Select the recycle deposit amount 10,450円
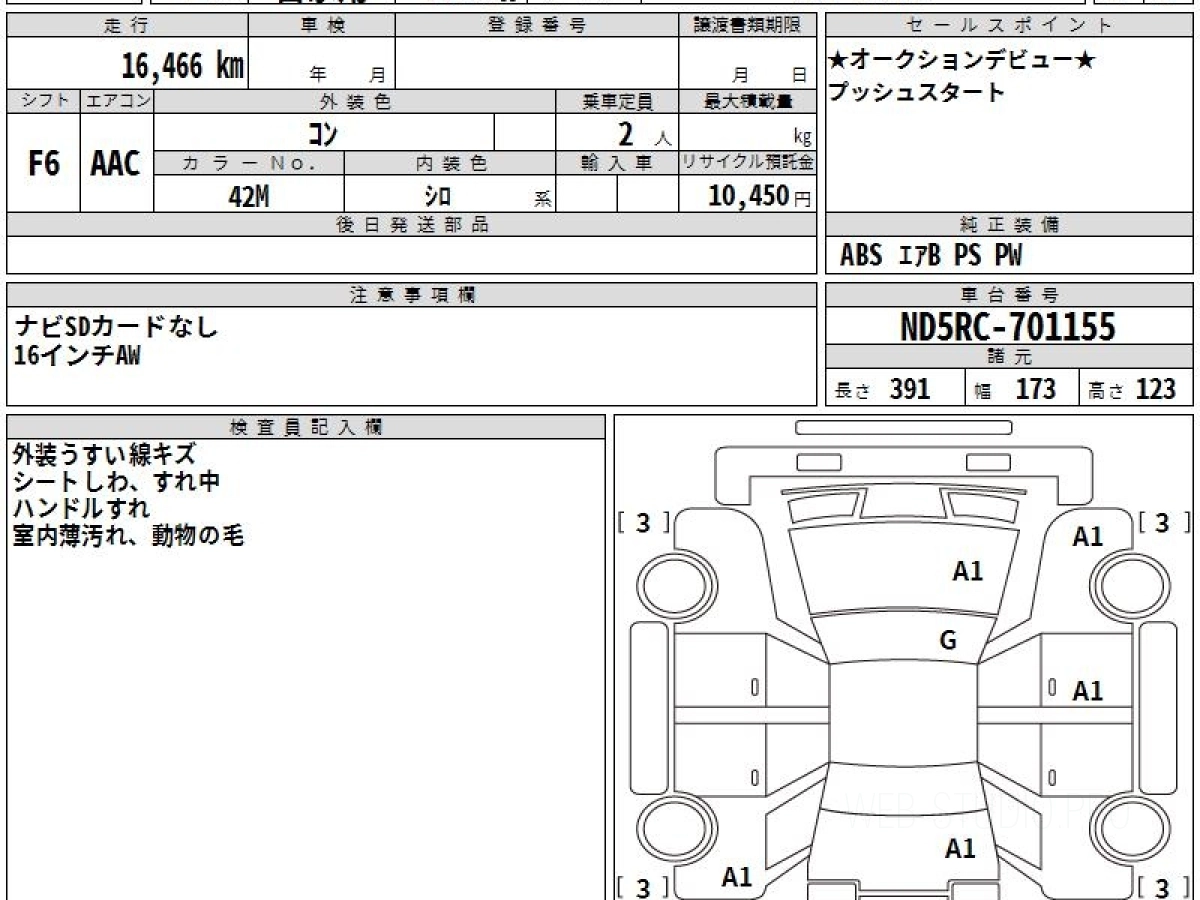 coord(759,196)
